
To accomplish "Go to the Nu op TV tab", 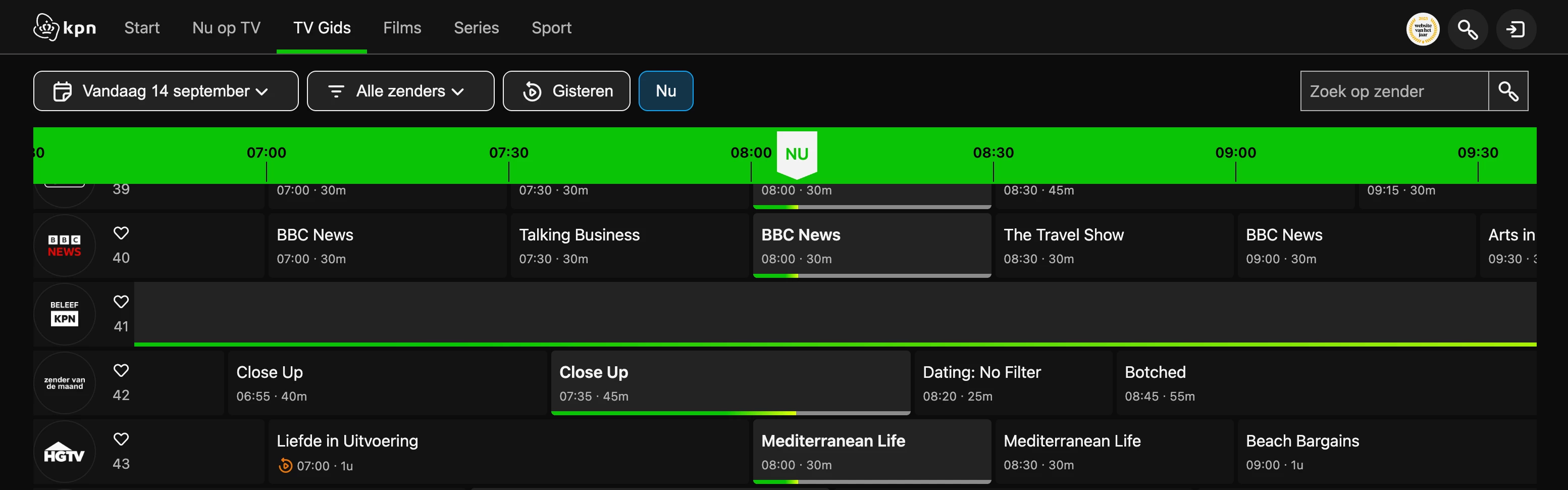I will point(226,28).
